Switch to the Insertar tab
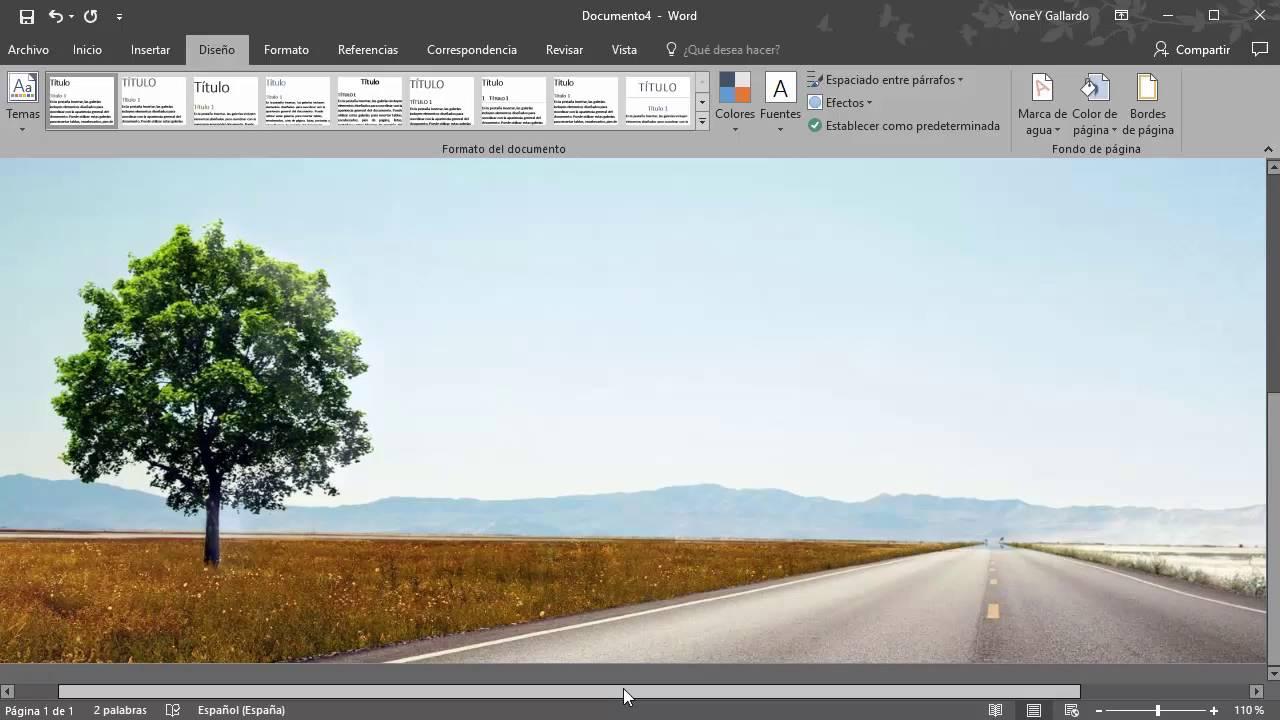The image size is (1280, 720). tap(150, 50)
